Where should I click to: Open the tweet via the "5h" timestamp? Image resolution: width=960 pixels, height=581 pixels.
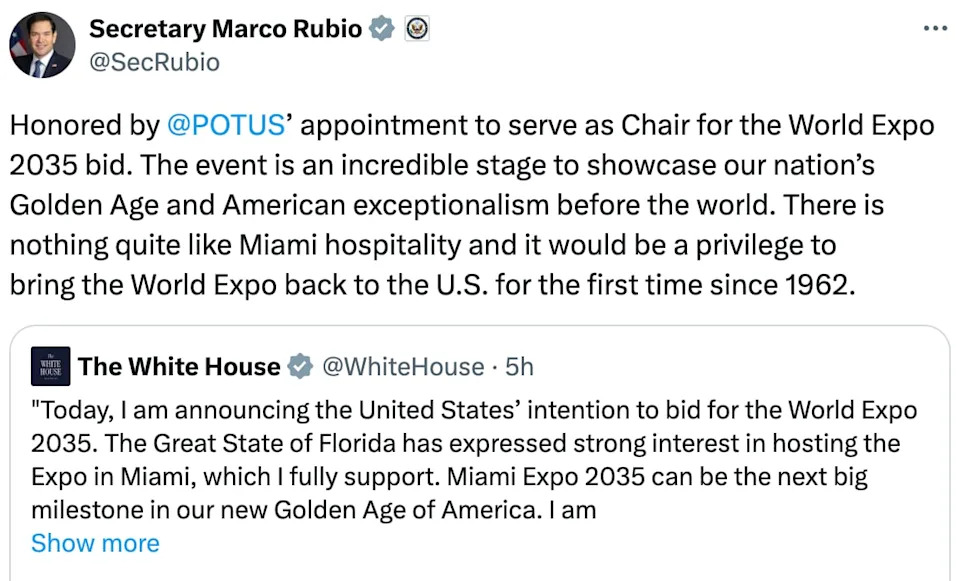(x=517, y=366)
